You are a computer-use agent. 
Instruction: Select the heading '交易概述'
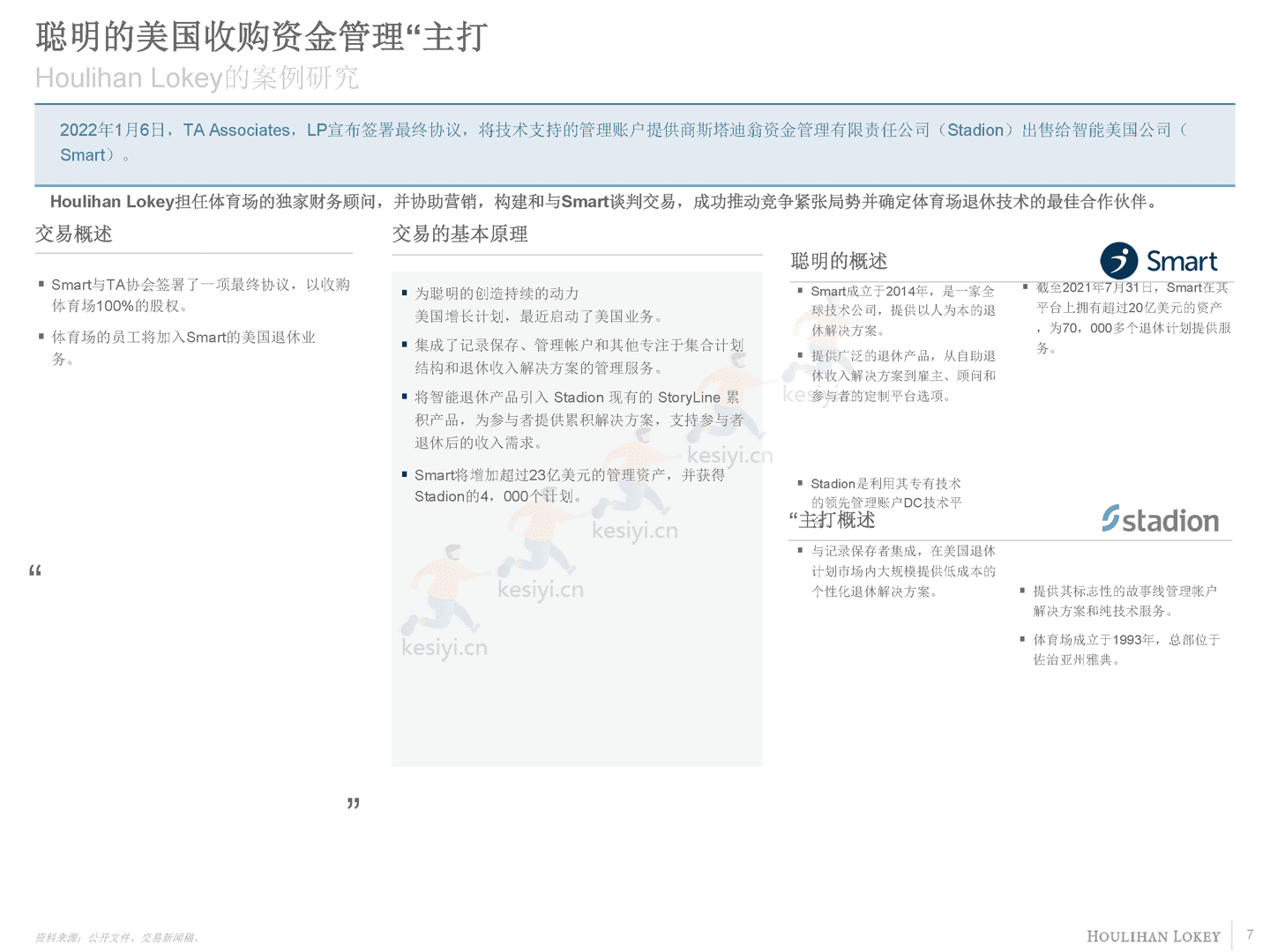(x=73, y=234)
